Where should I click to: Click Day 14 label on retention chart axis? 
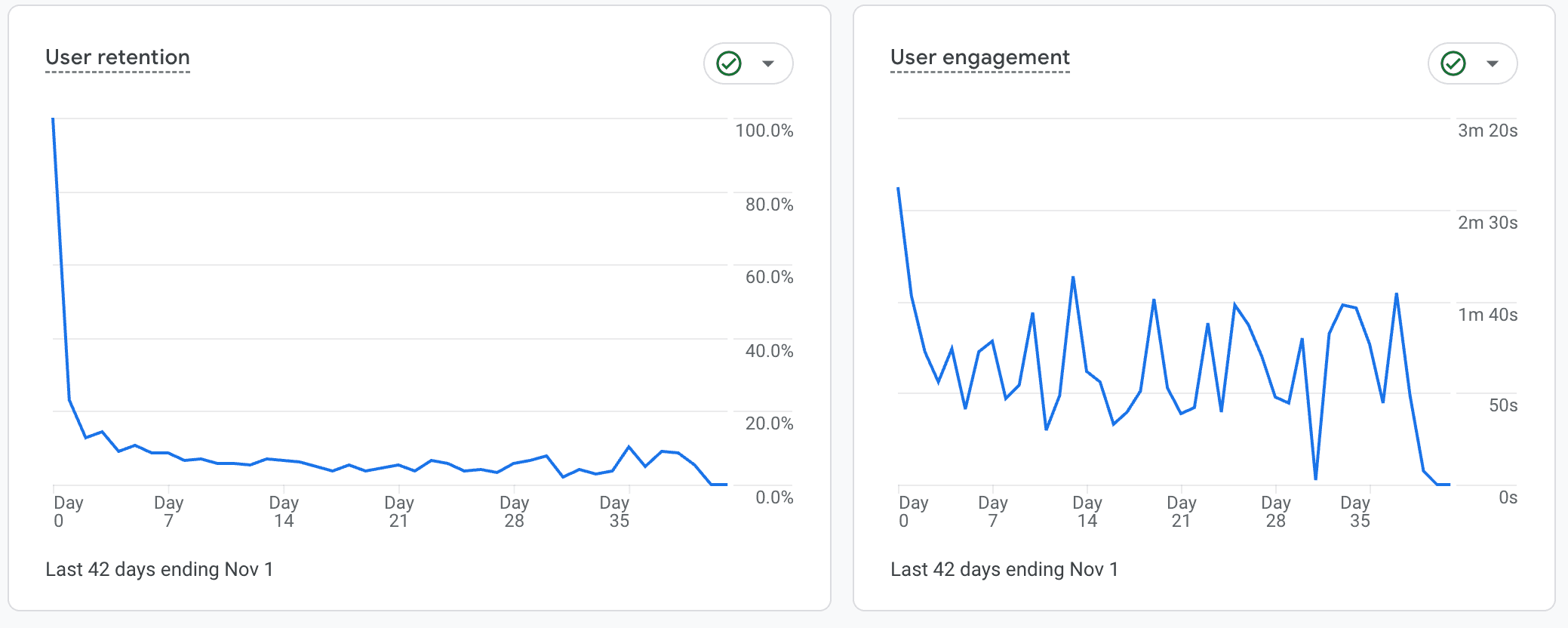click(284, 511)
